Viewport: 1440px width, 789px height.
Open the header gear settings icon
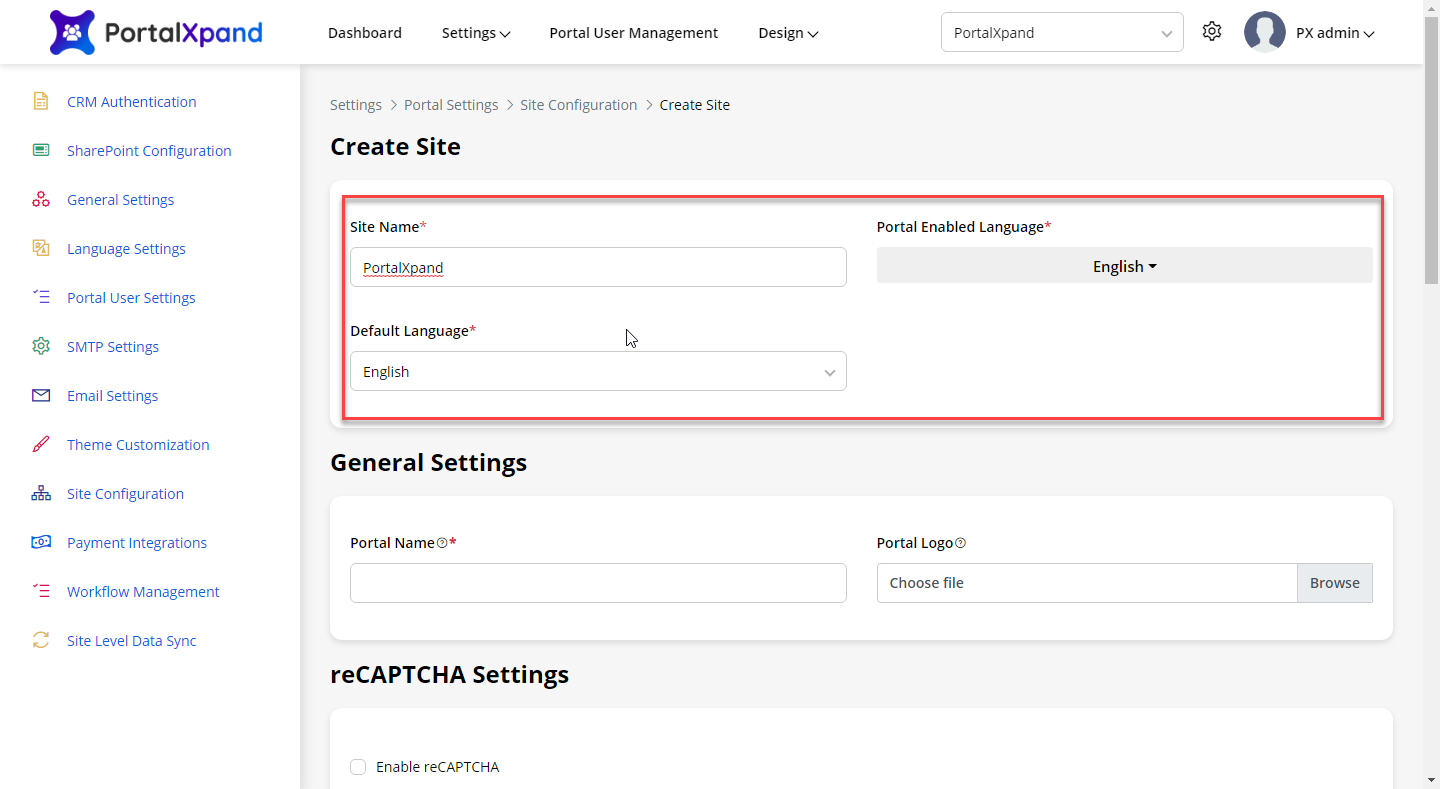point(1212,32)
